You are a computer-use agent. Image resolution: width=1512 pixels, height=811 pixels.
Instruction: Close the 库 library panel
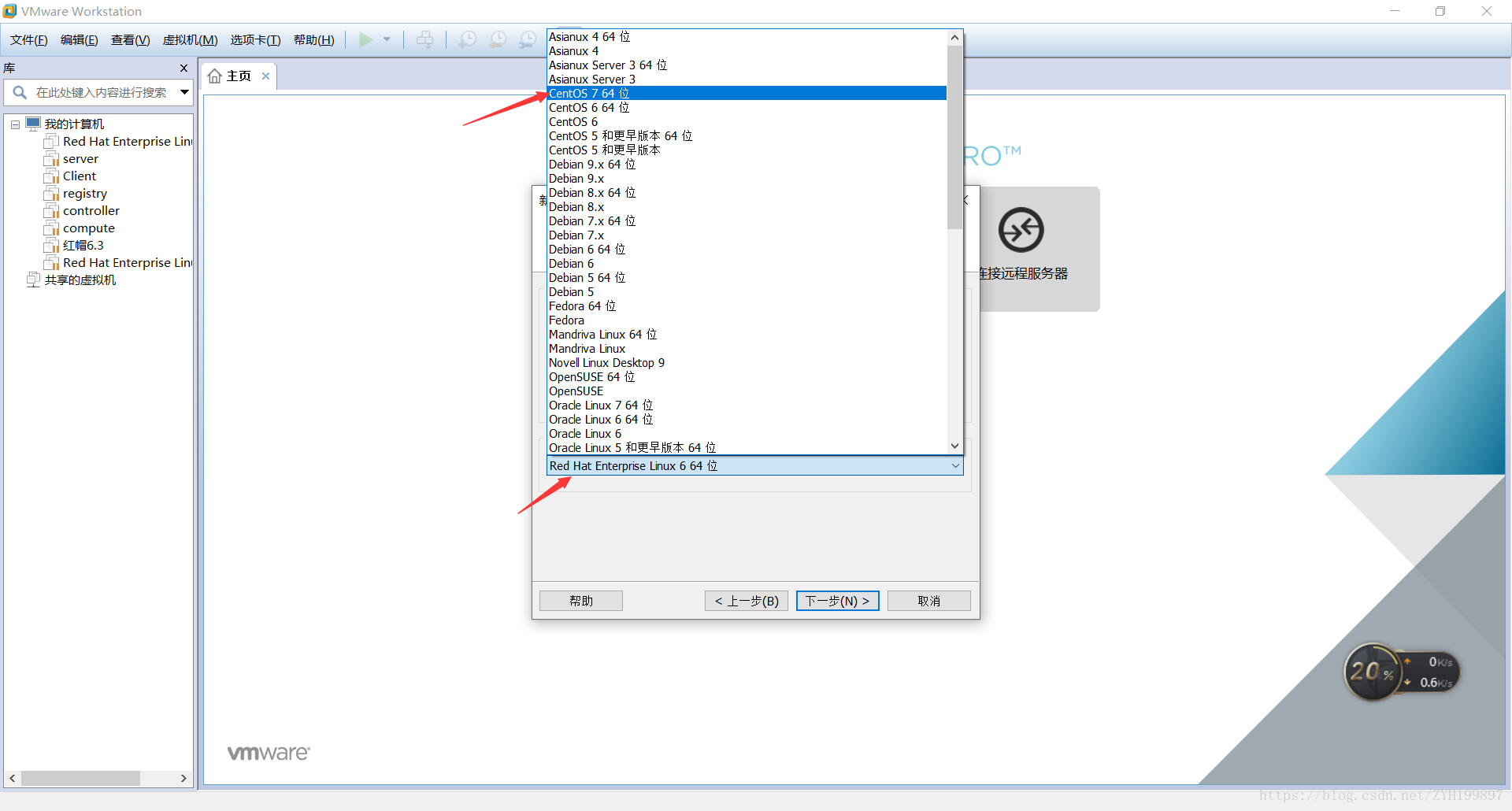click(x=183, y=69)
